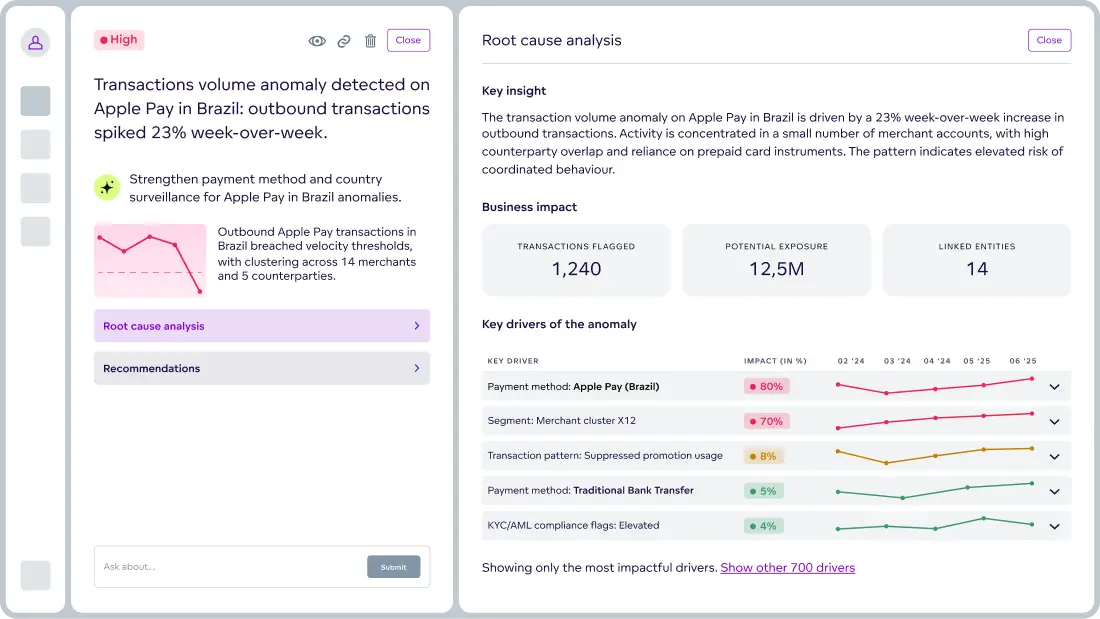Open the Recommendations section
This screenshot has width=1100, height=619.
coord(262,368)
